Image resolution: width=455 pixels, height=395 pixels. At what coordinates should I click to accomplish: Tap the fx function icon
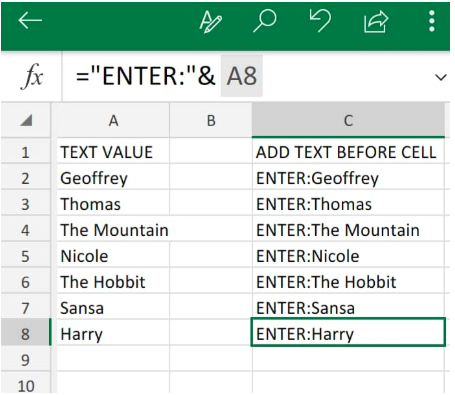[x=32, y=77]
